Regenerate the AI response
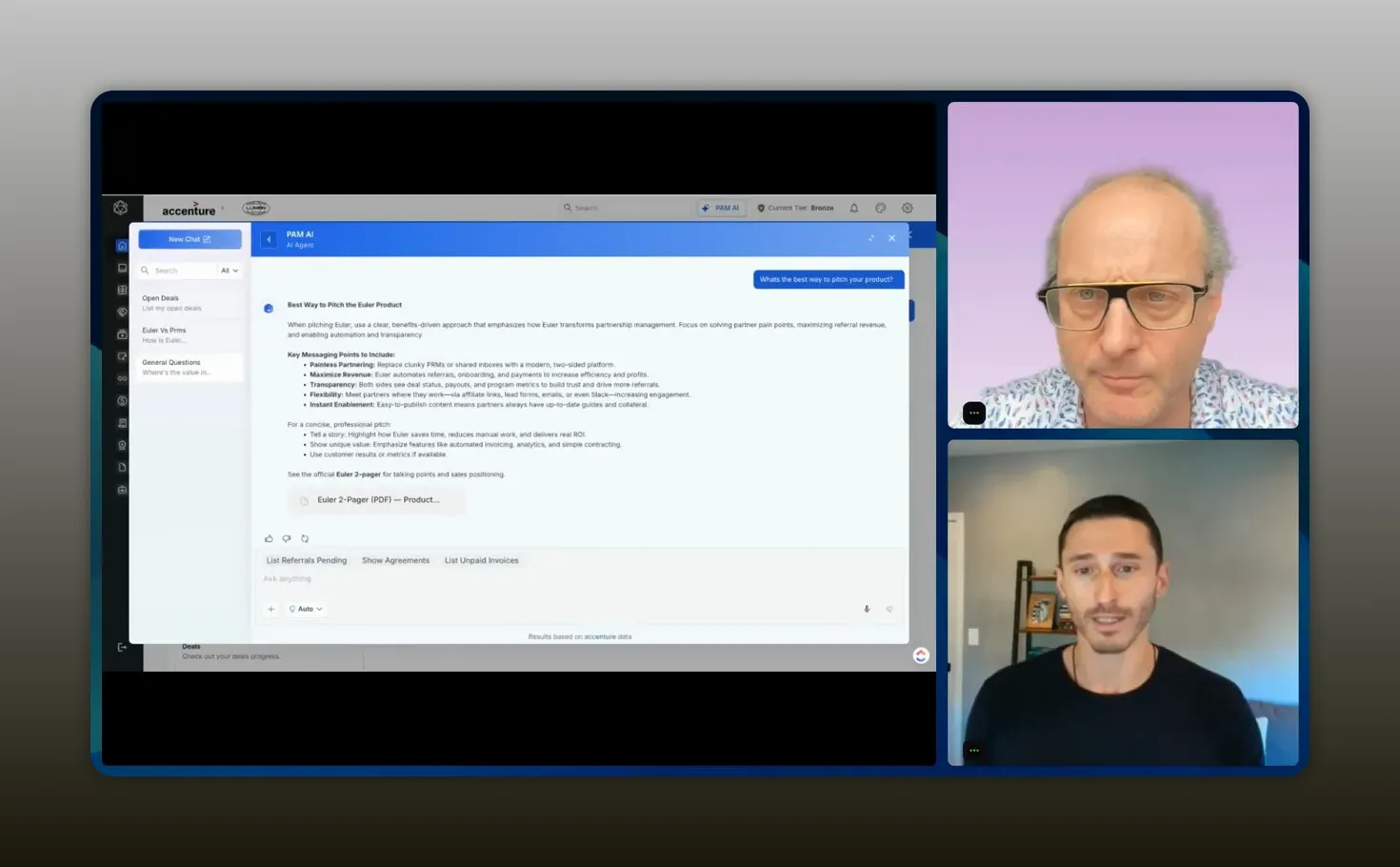This screenshot has width=1400, height=867. click(x=305, y=538)
